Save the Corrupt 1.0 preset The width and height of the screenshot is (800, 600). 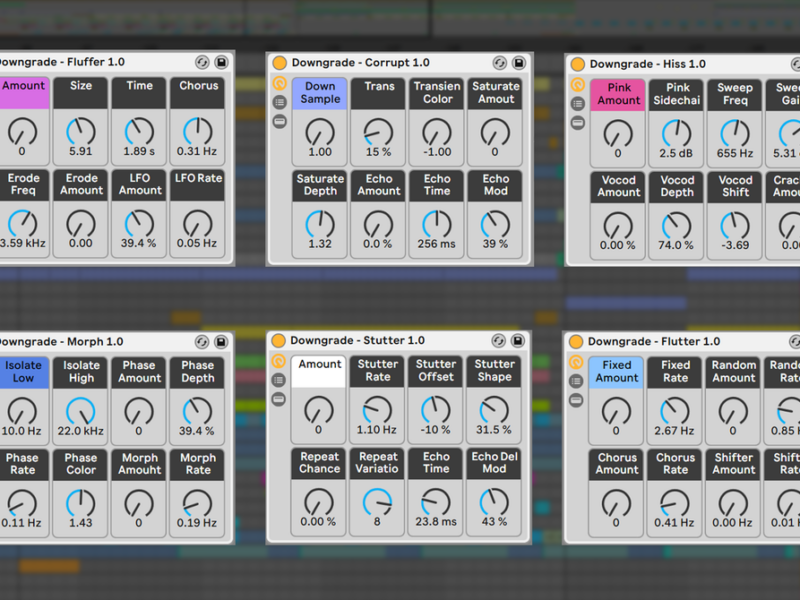[519, 62]
